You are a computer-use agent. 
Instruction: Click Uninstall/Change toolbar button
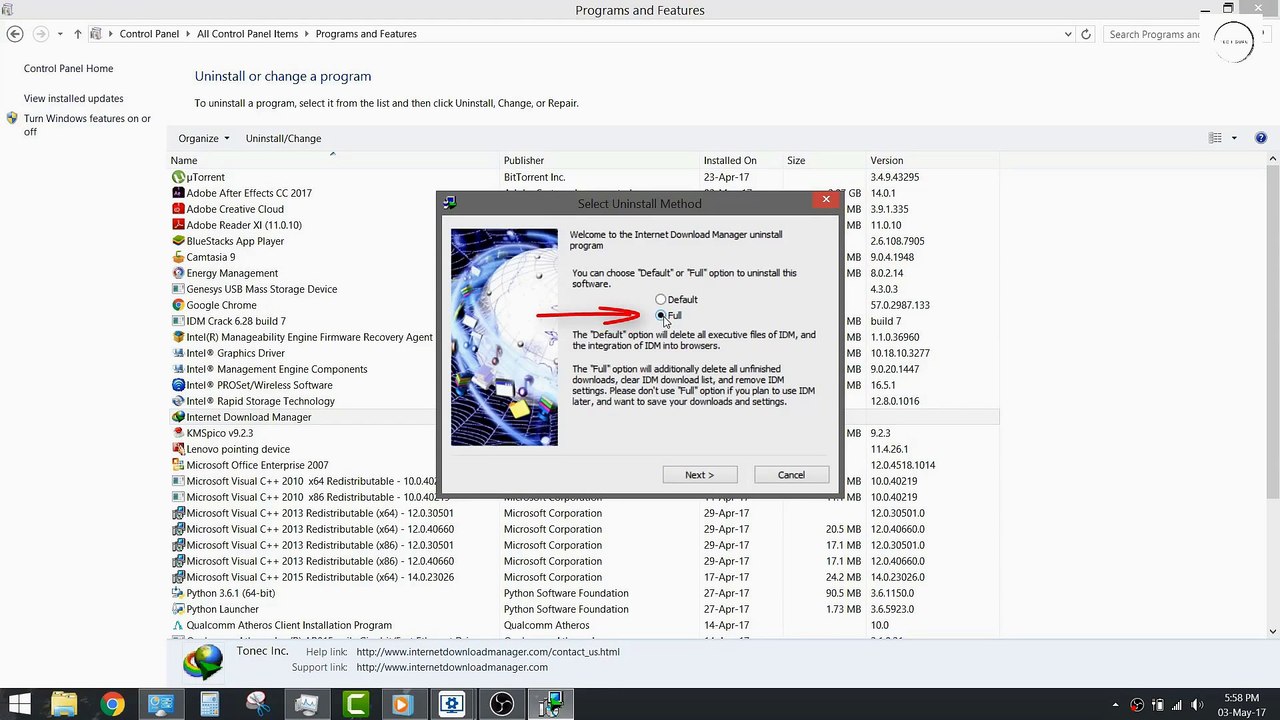click(284, 139)
